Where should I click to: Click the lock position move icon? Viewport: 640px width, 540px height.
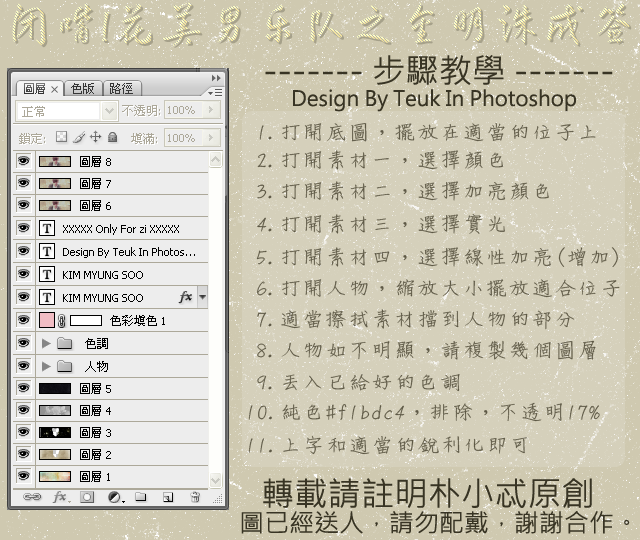(96, 137)
